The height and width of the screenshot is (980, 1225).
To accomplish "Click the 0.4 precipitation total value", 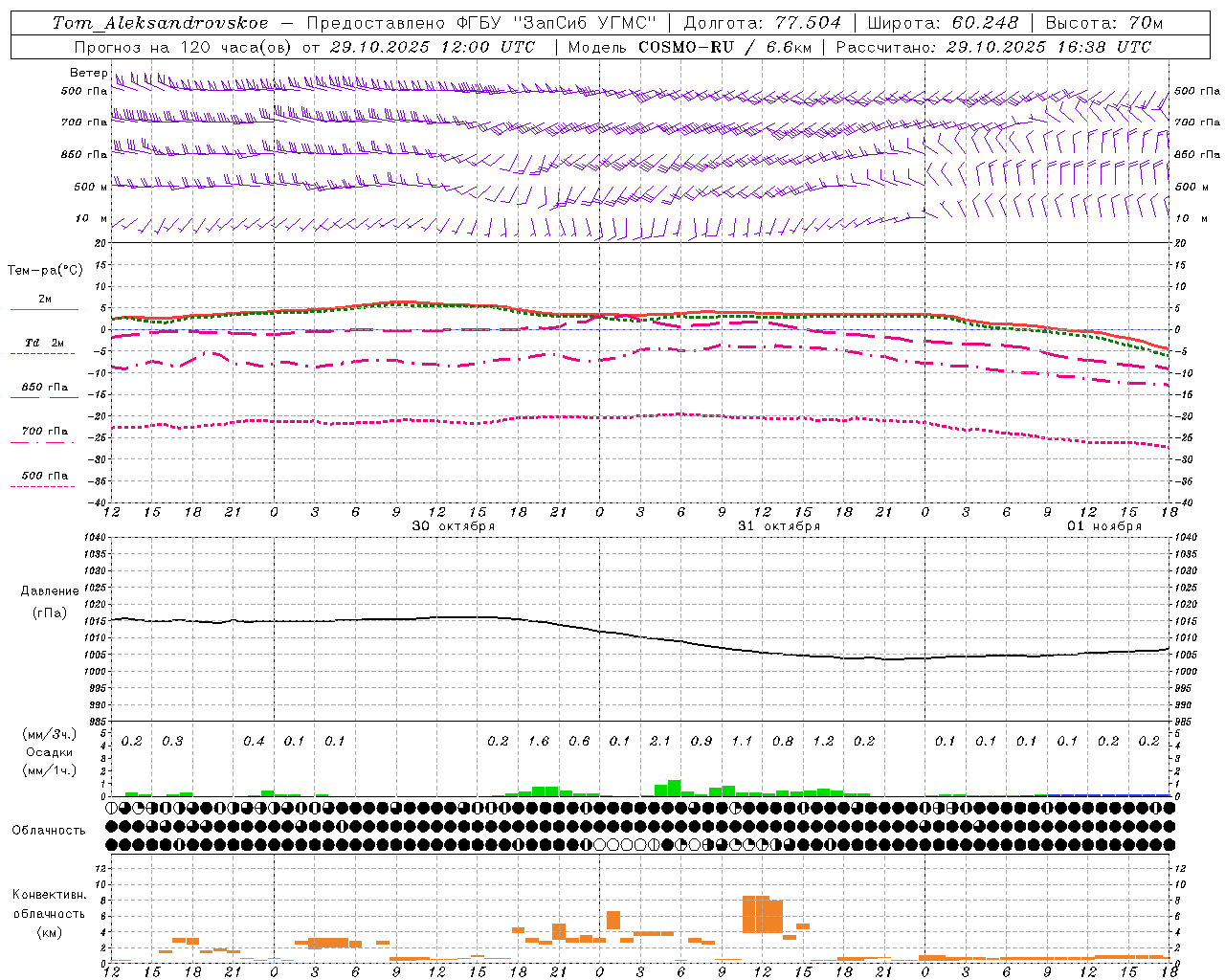I will tap(254, 742).
